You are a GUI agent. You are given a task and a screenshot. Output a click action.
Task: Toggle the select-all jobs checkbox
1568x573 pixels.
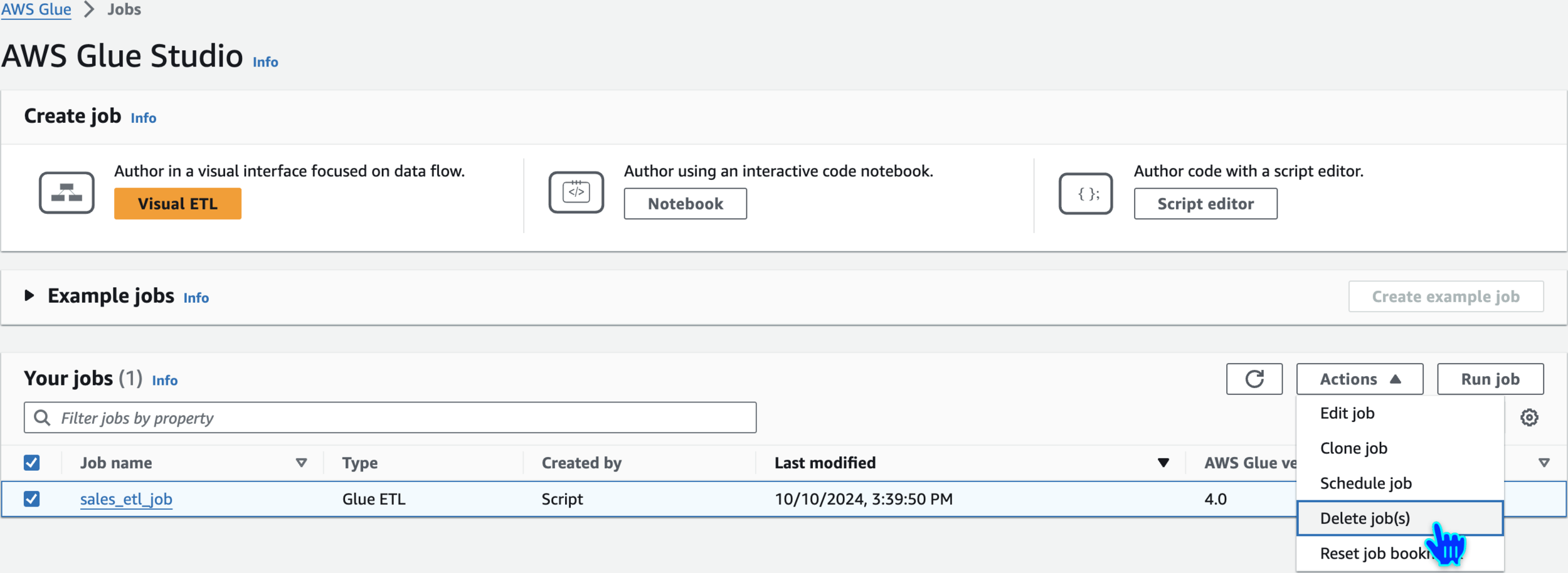31,463
